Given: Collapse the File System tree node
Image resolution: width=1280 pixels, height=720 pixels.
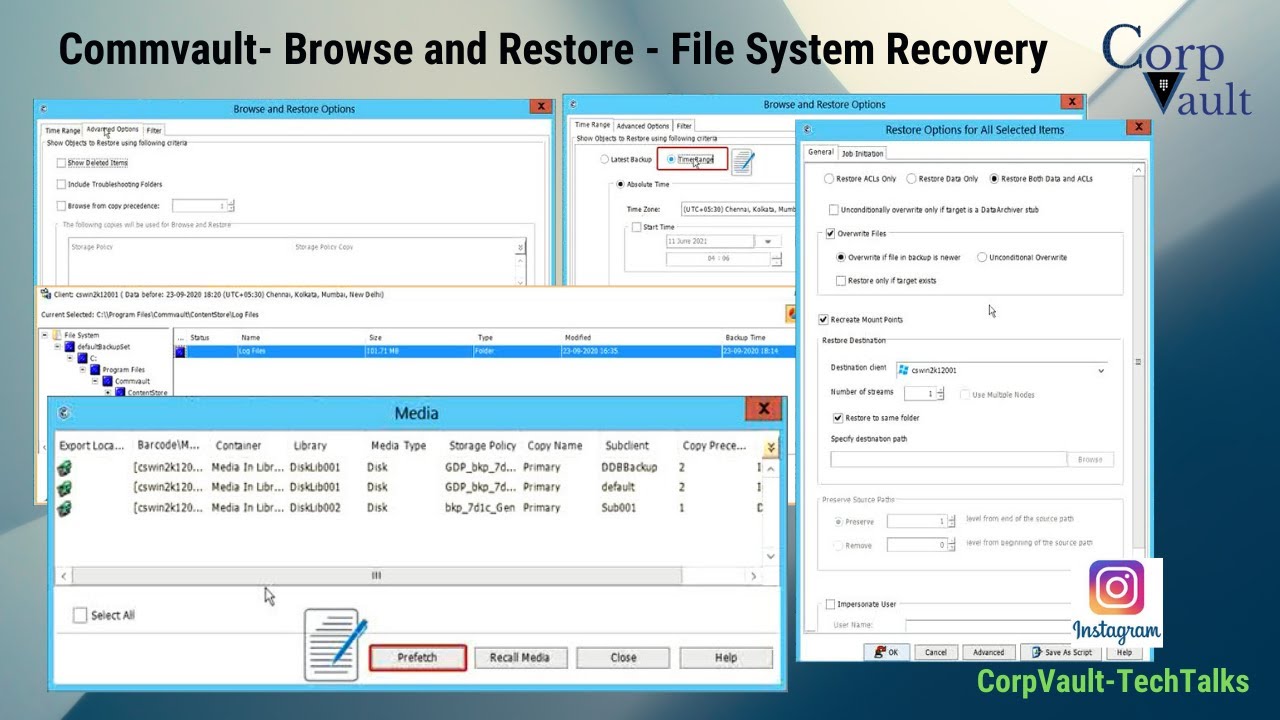Looking at the screenshot, I should pos(45,335).
